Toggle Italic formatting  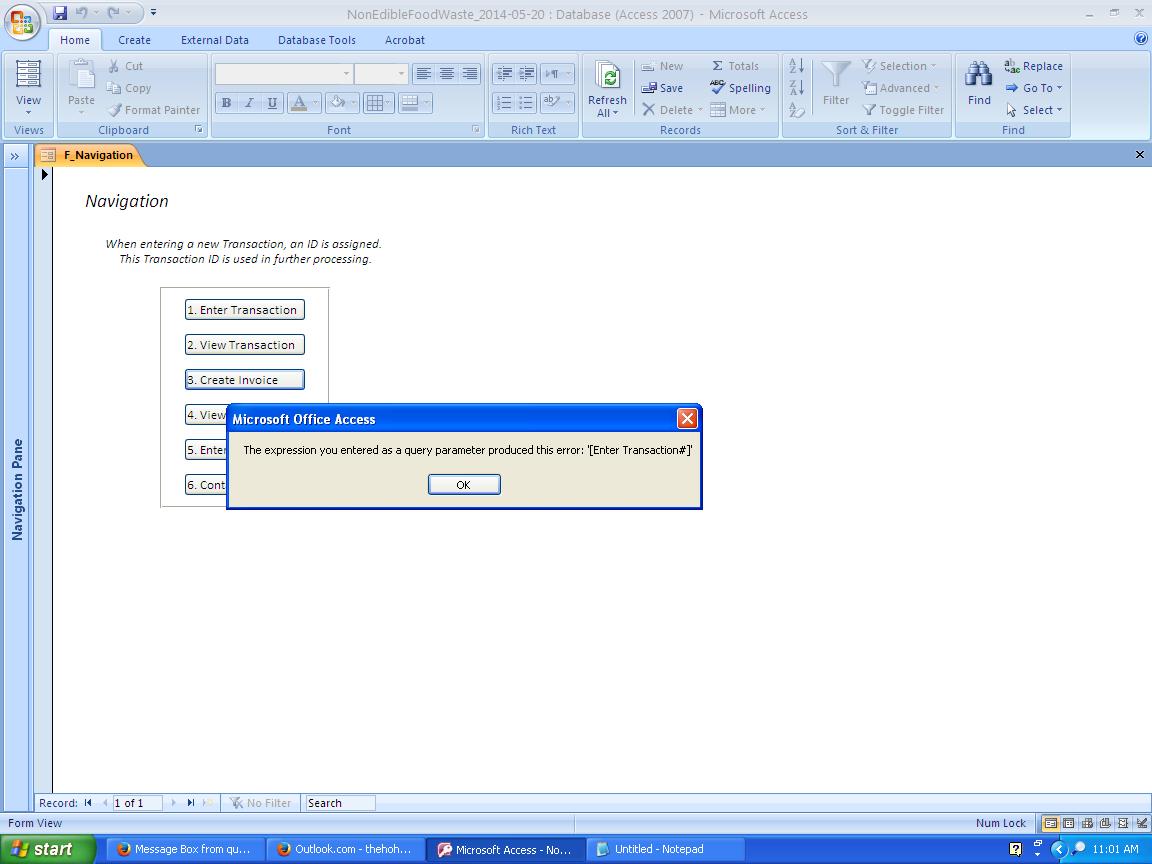[x=249, y=103]
